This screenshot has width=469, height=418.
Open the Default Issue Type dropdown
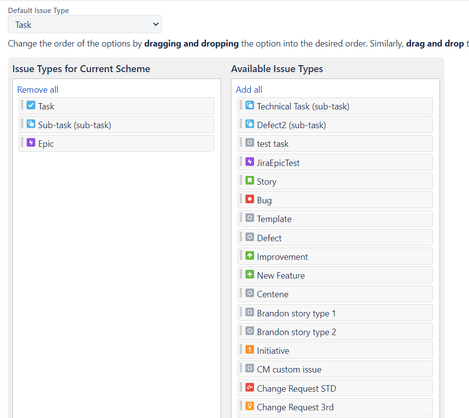85,24
